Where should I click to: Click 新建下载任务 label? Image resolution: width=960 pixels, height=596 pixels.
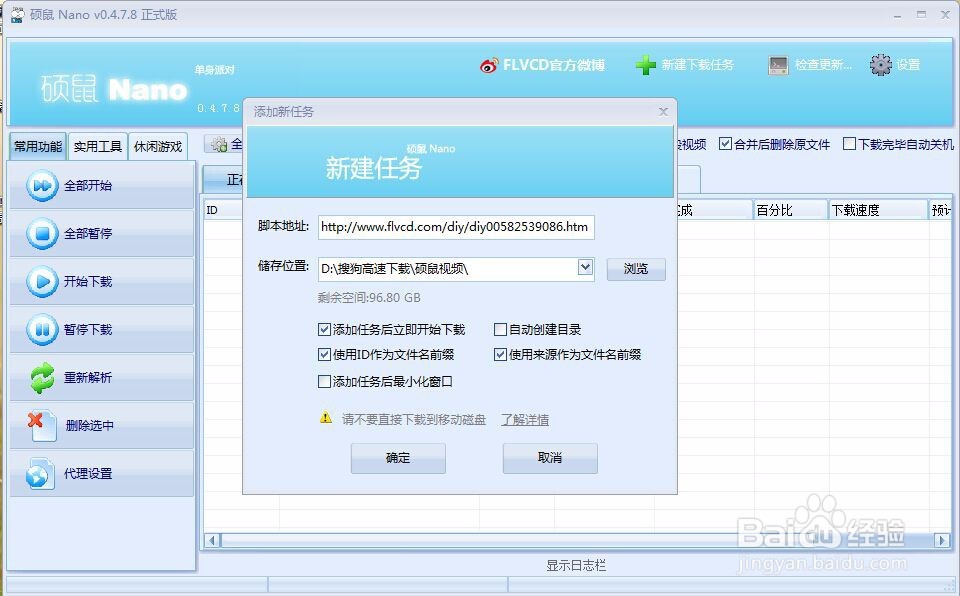tap(697, 65)
